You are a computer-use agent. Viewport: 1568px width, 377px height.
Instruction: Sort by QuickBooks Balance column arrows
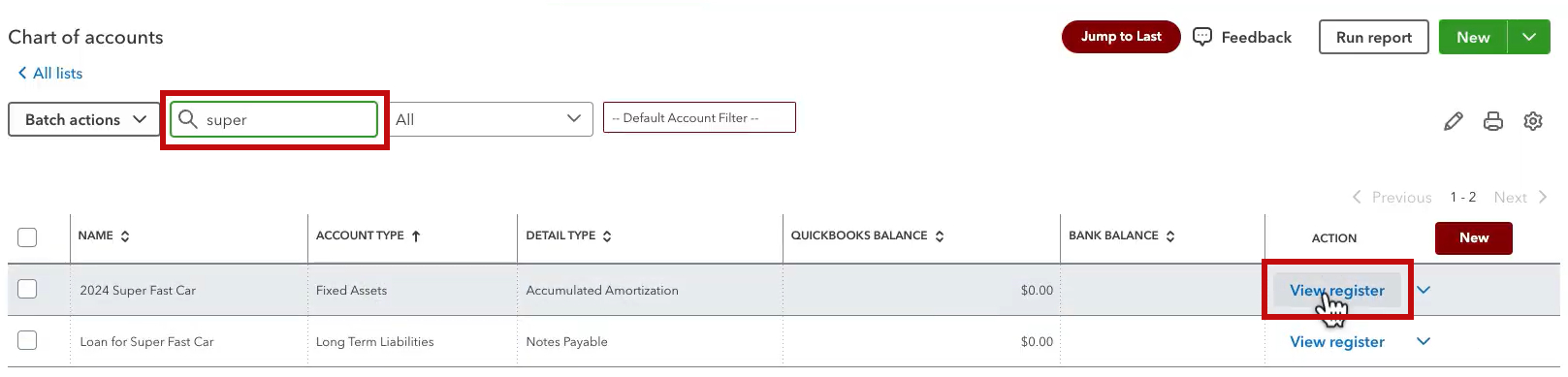pyautogui.click(x=940, y=236)
